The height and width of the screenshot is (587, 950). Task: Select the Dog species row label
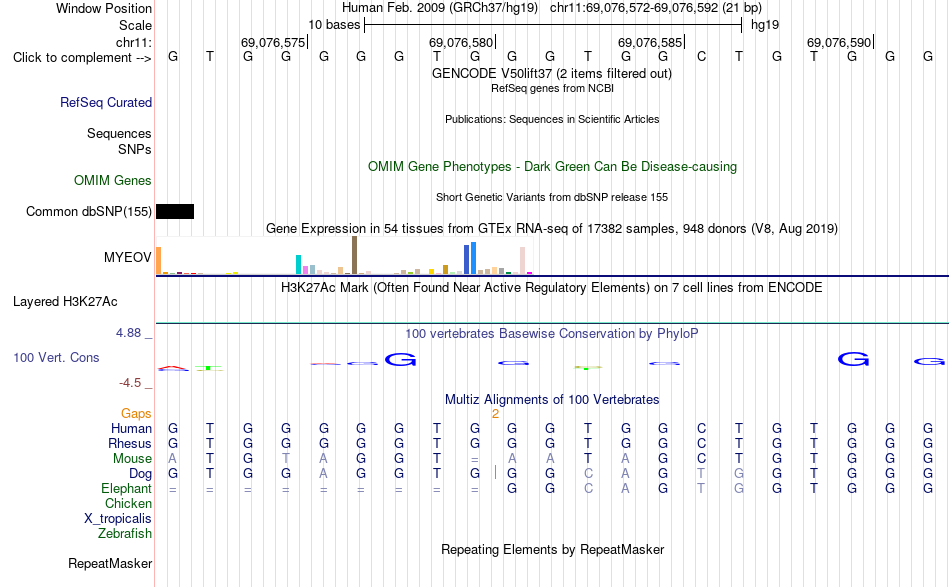(141, 474)
